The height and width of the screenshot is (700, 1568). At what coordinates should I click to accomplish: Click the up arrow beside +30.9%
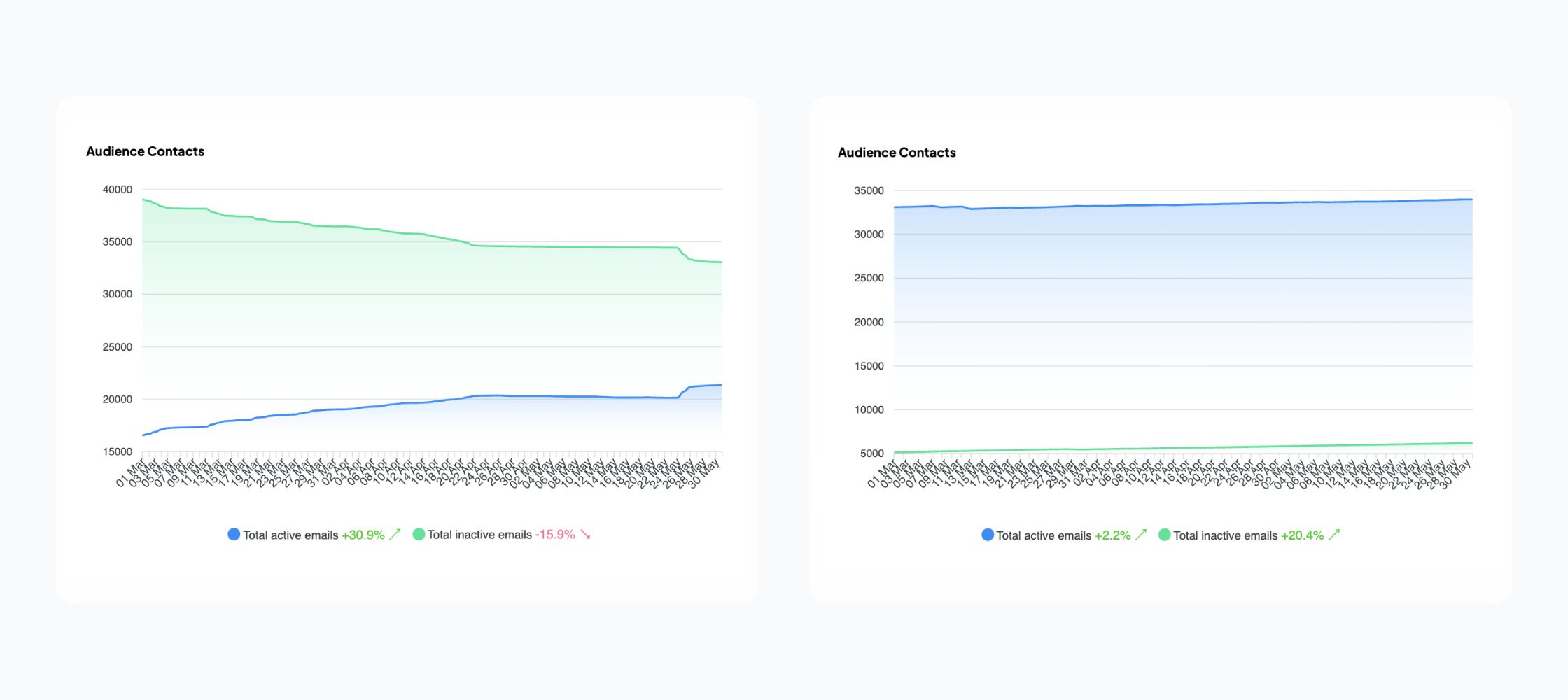(395, 535)
